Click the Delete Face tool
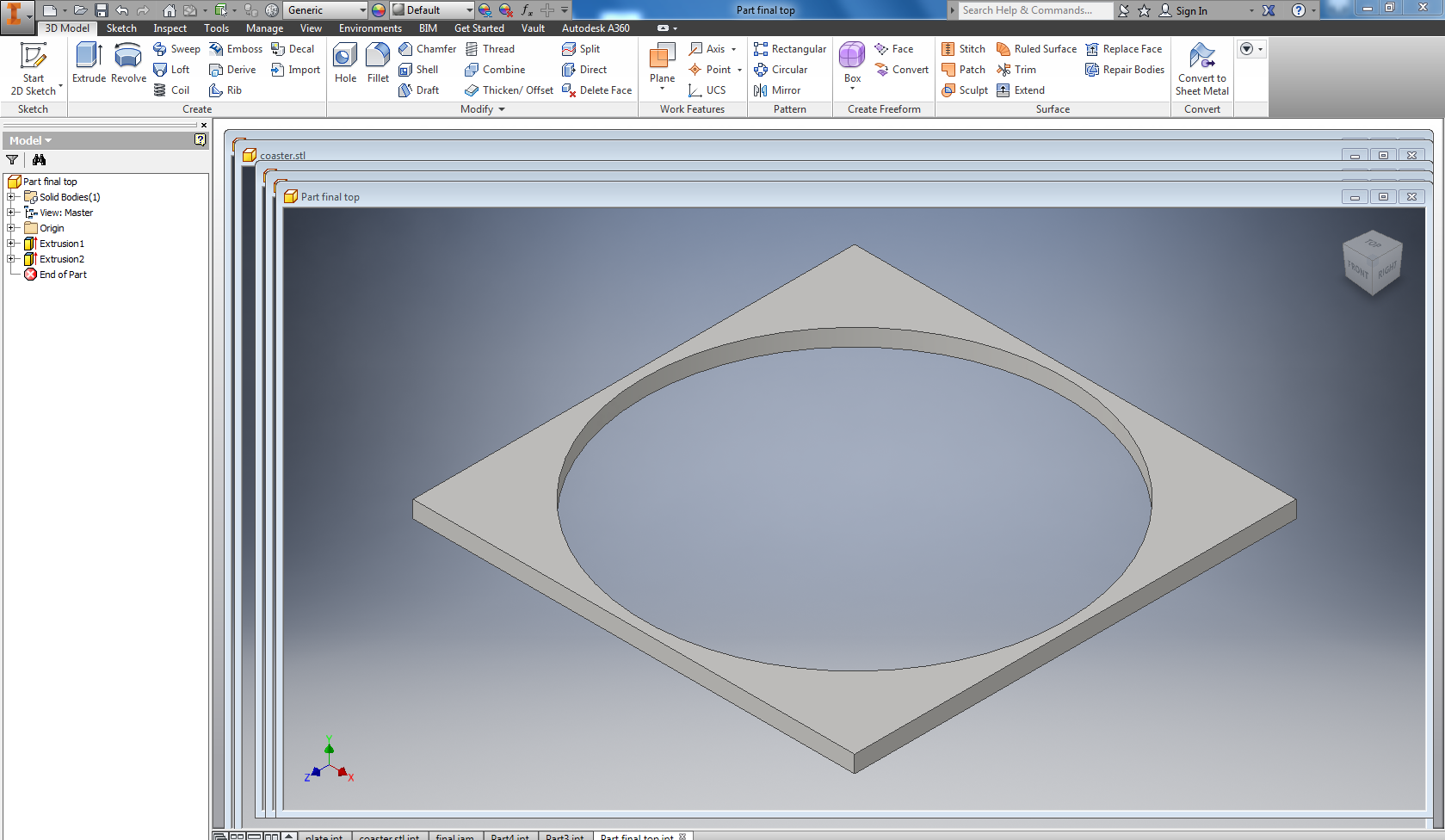1445x840 pixels. click(596, 90)
